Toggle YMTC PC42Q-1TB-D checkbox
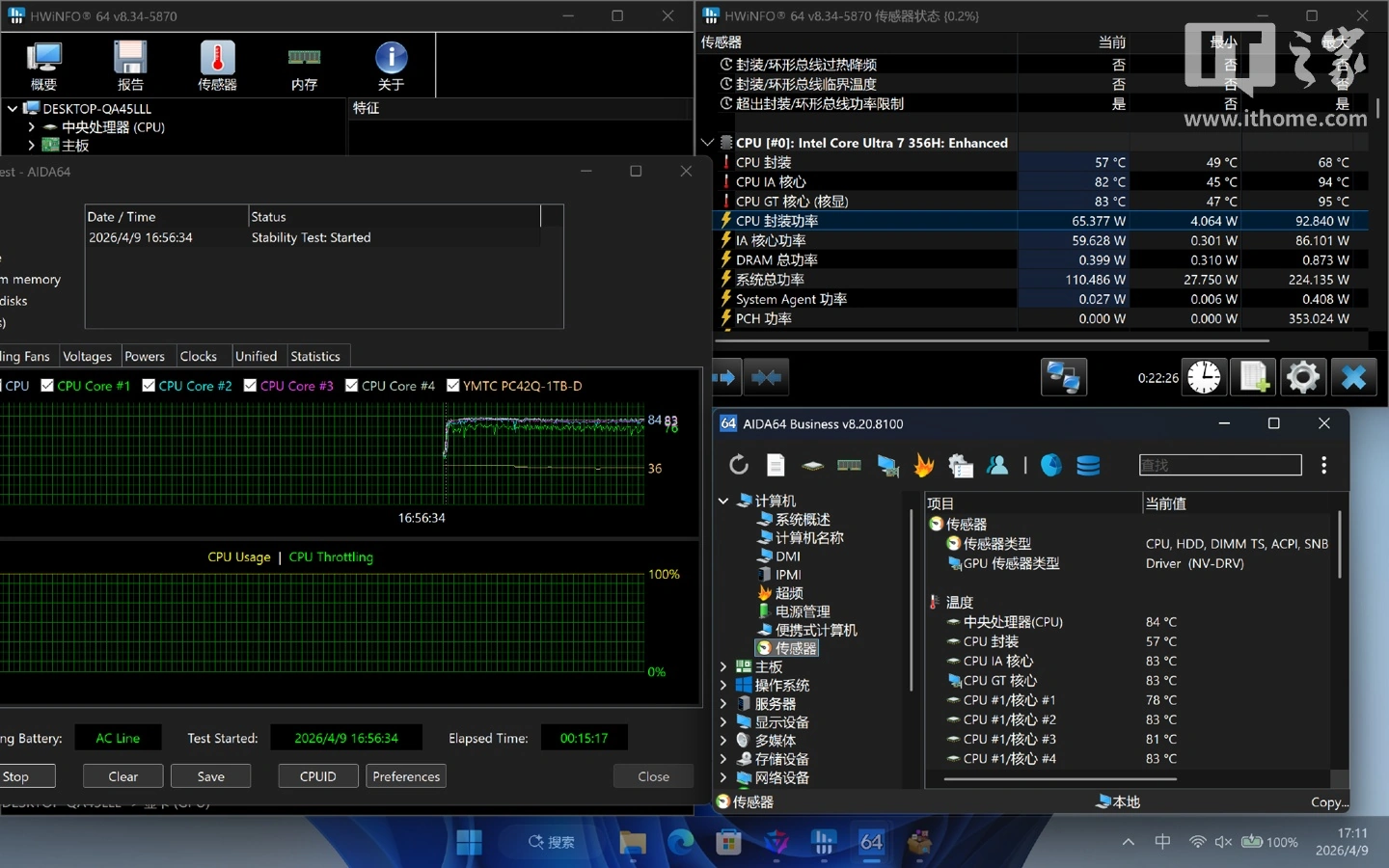Image resolution: width=1389 pixels, height=868 pixels. [452, 386]
